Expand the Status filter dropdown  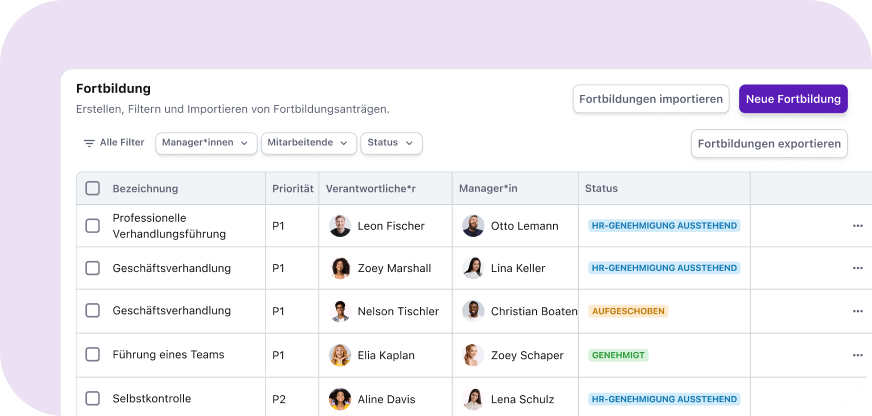coord(391,143)
